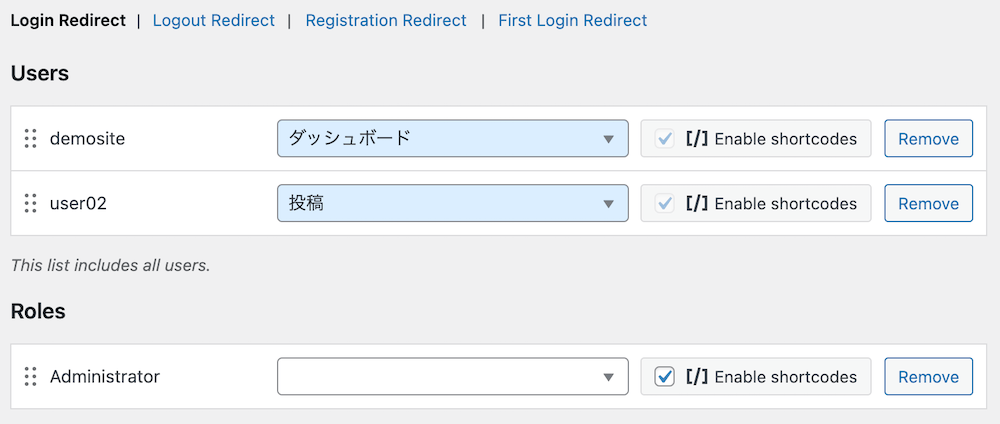Expand the empty Administrator redirect dropdown
Viewport: 1000px width, 424px height.
pyautogui.click(x=452, y=377)
